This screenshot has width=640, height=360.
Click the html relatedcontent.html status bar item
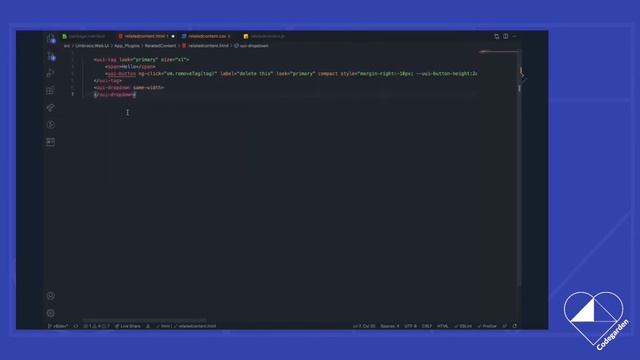(x=186, y=326)
